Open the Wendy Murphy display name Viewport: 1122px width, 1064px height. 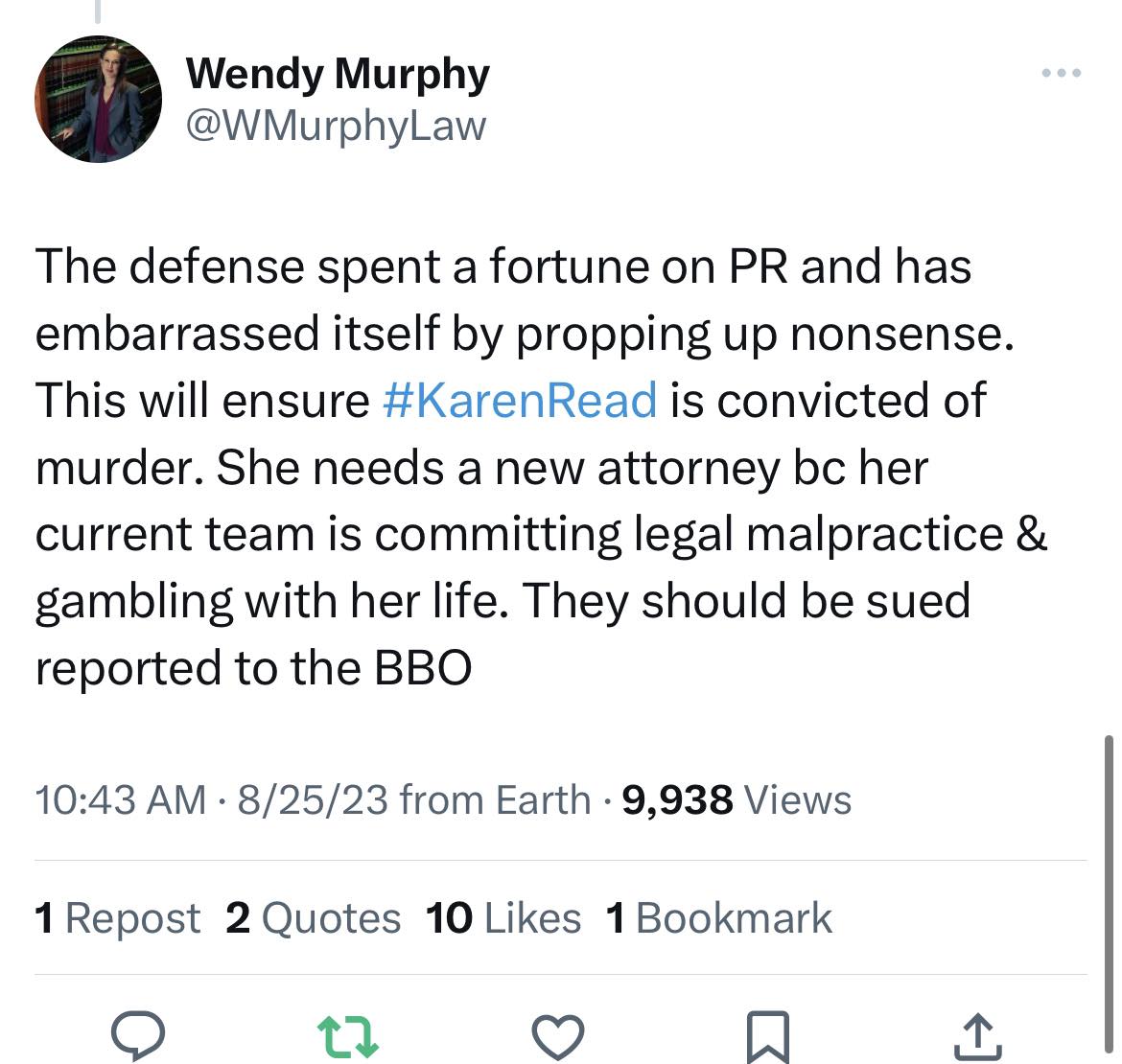tap(337, 74)
